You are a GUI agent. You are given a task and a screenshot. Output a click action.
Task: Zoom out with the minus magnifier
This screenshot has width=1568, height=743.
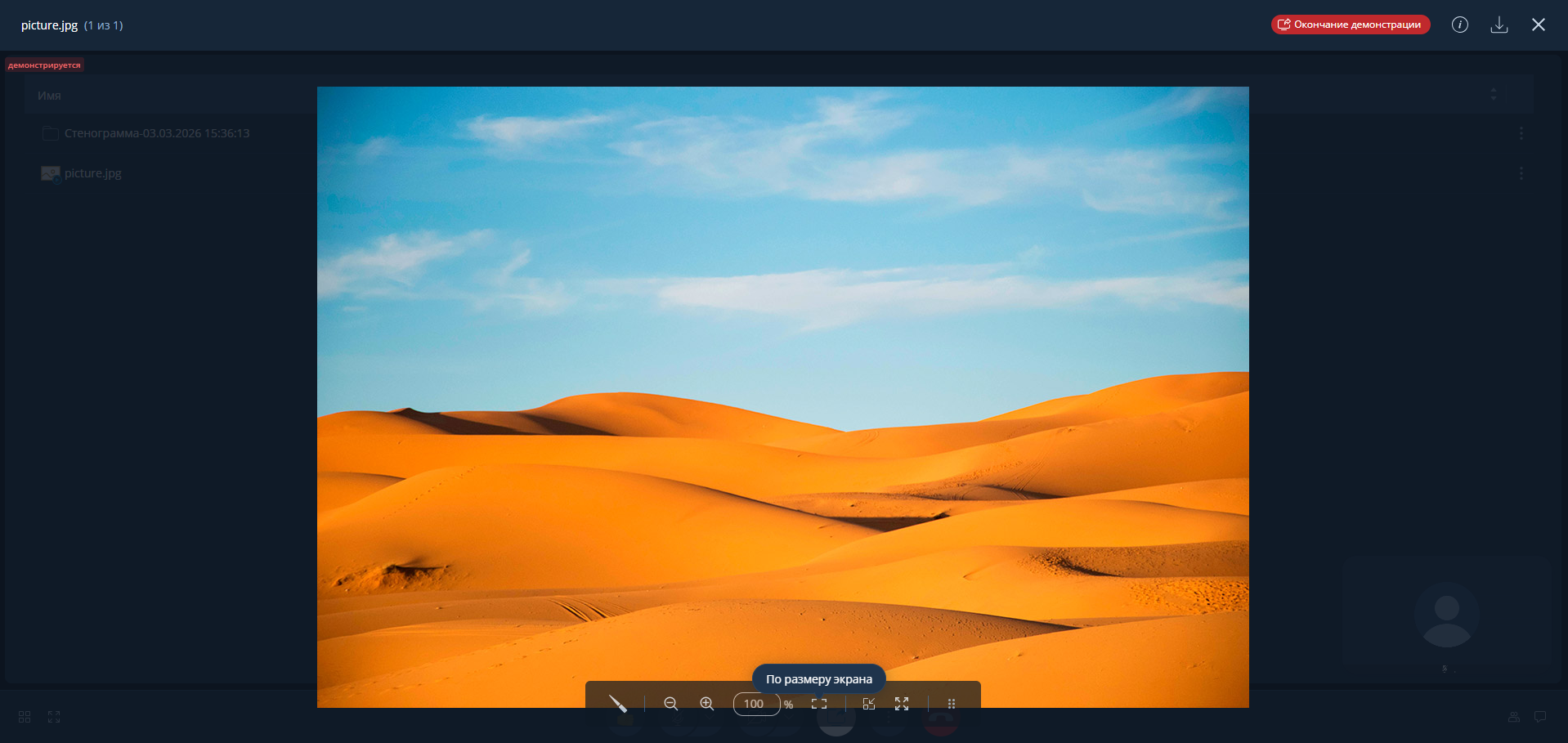click(x=670, y=704)
